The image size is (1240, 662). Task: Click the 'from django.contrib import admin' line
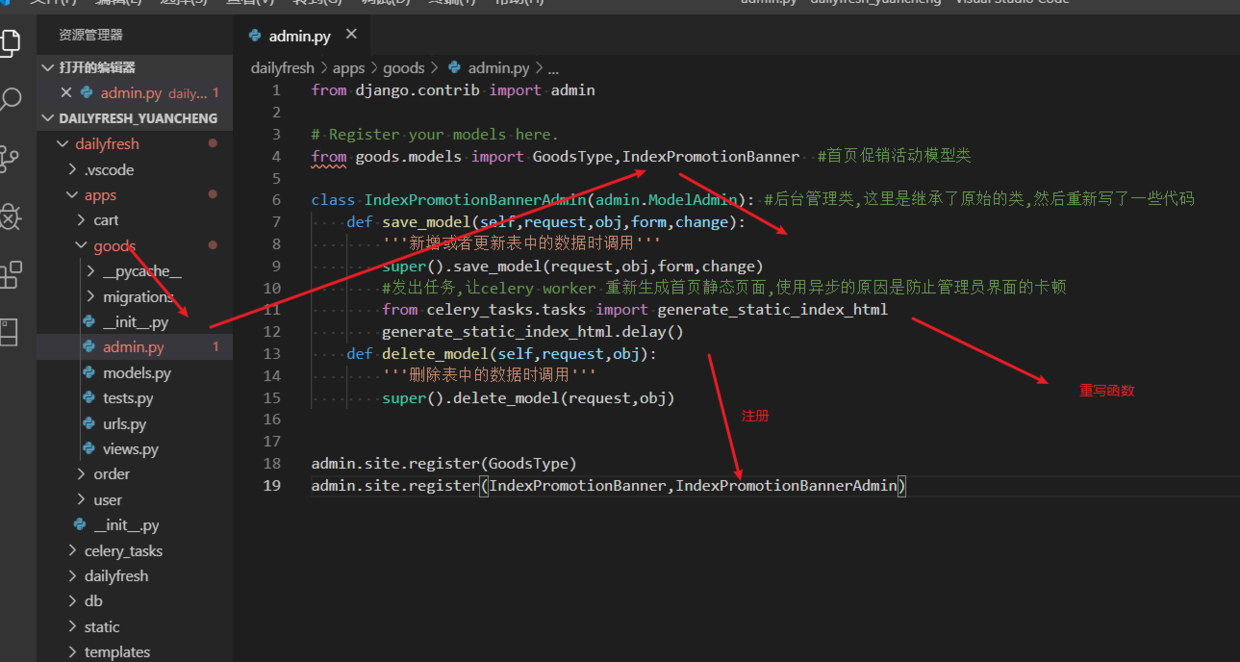pyautogui.click(x=453, y=90)
